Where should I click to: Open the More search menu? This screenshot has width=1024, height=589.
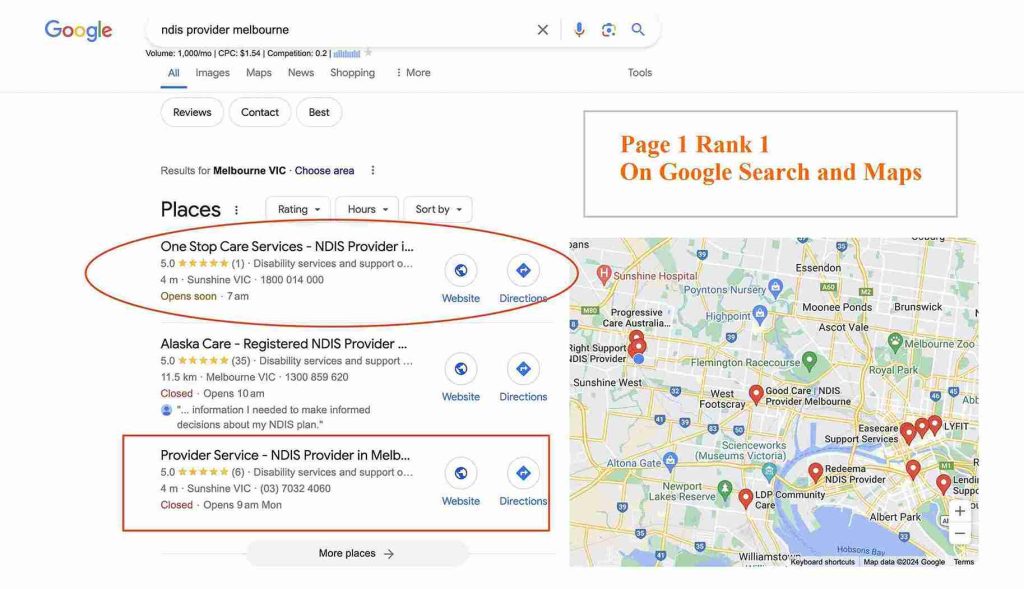point(413,72)
